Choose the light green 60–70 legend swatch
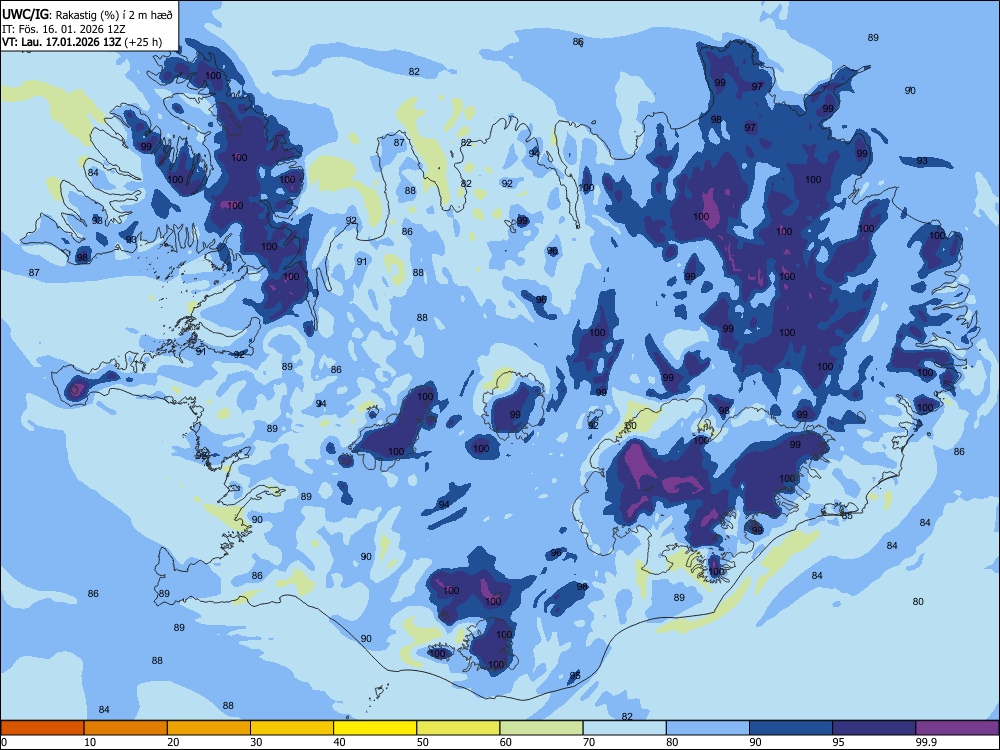The height and width of the screenshot is (750, 1000). 541,728
